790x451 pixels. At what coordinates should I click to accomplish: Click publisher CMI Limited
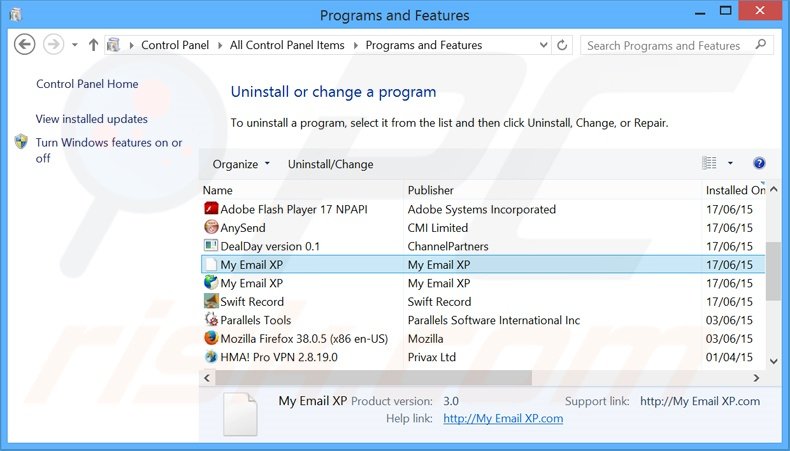click(438, 228)
